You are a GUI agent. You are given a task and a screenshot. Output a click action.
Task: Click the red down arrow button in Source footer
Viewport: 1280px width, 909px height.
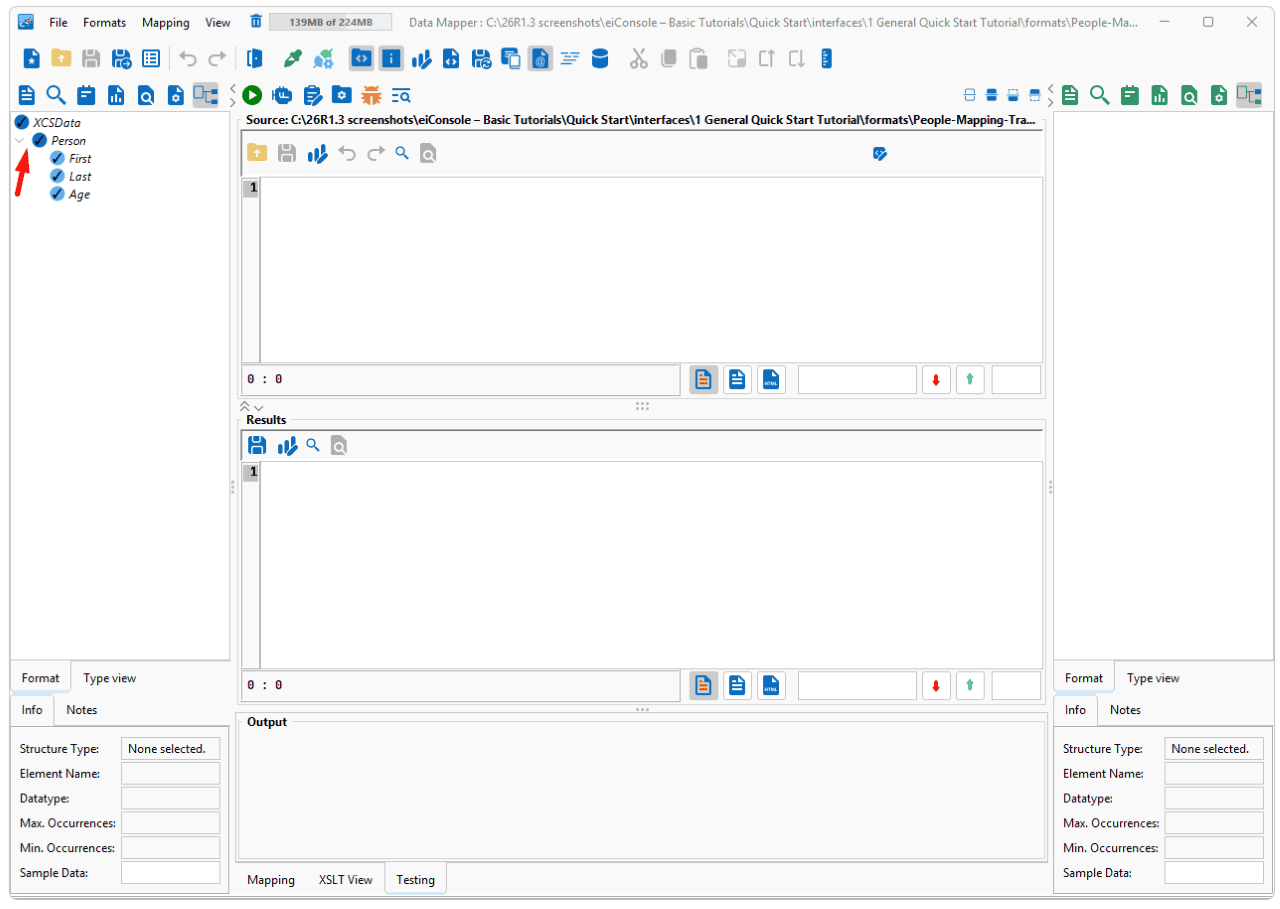click(x=936, y=380)
